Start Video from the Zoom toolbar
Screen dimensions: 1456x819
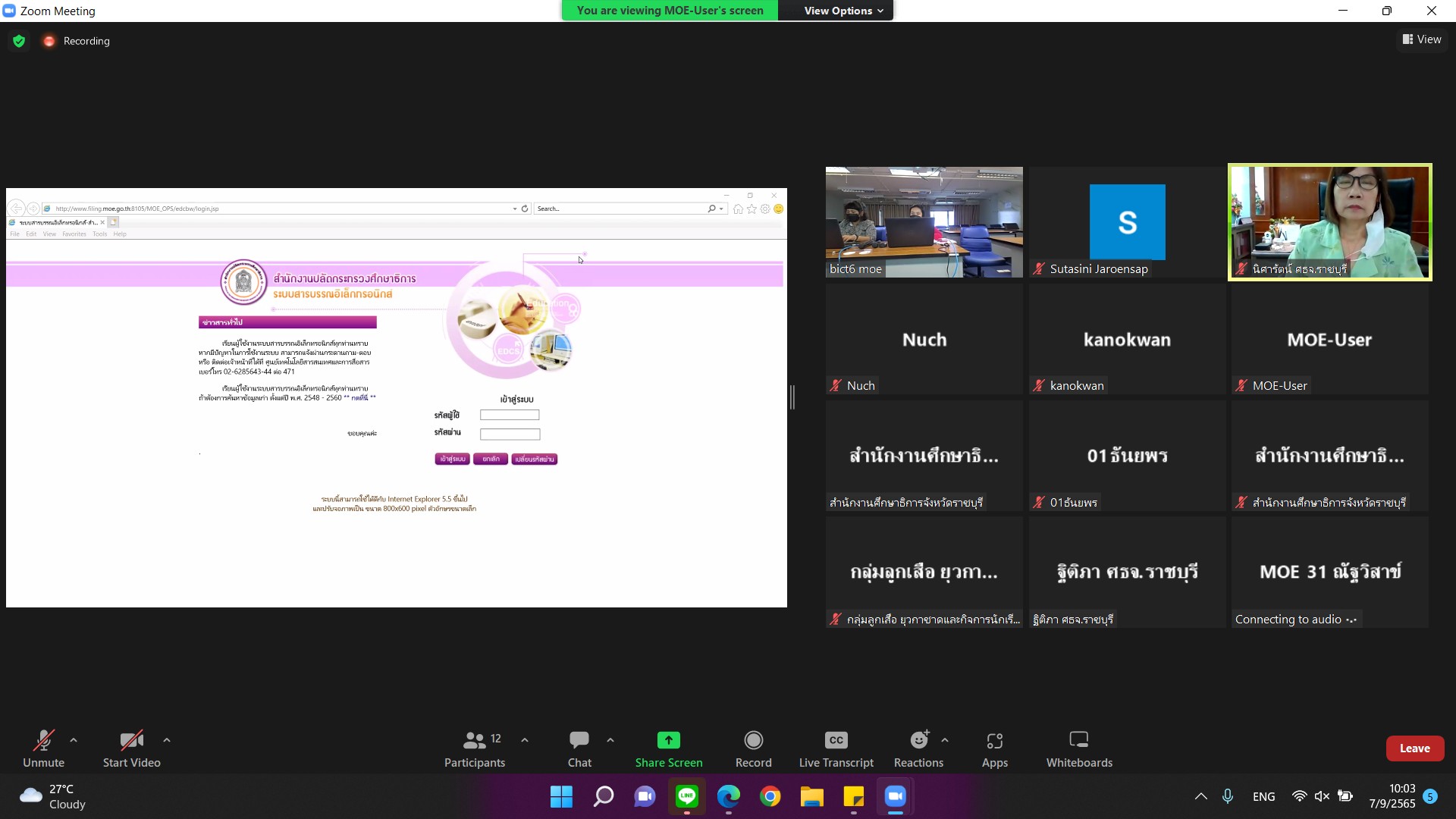pos(131,748)
